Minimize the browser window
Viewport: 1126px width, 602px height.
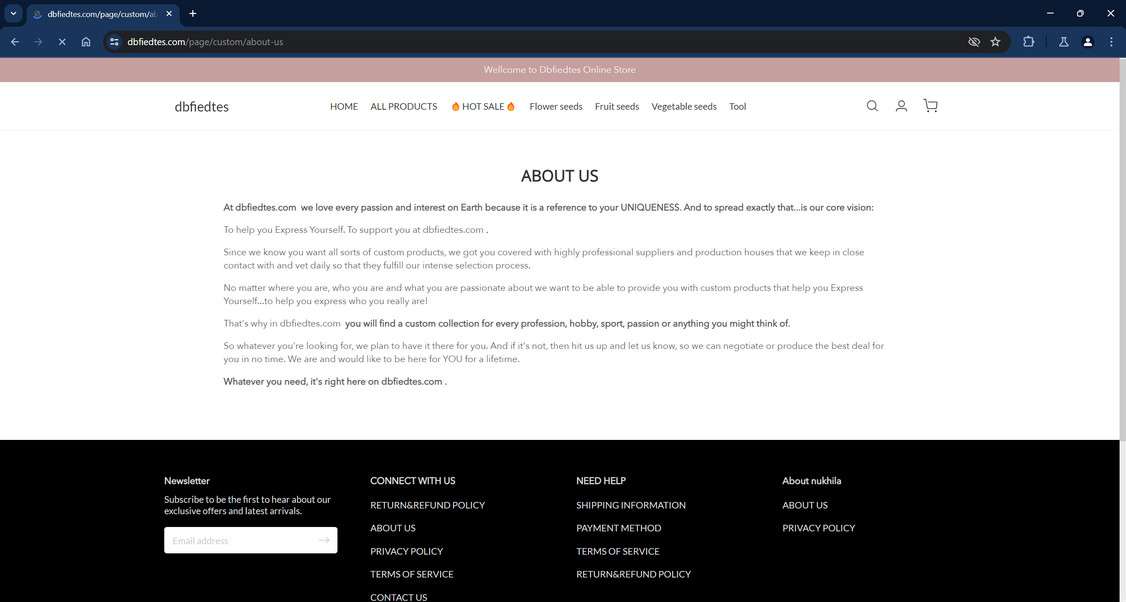click(x=1050, y=13)
